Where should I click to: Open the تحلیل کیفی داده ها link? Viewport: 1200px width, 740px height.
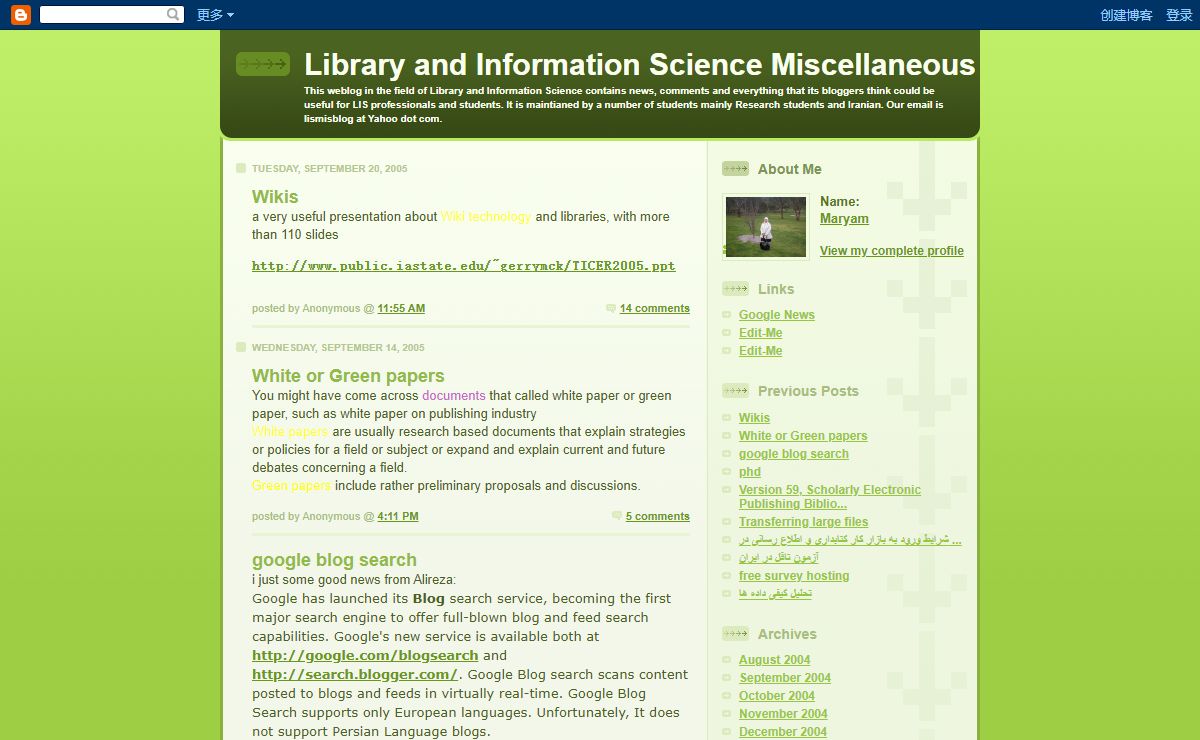click(775, 594)
